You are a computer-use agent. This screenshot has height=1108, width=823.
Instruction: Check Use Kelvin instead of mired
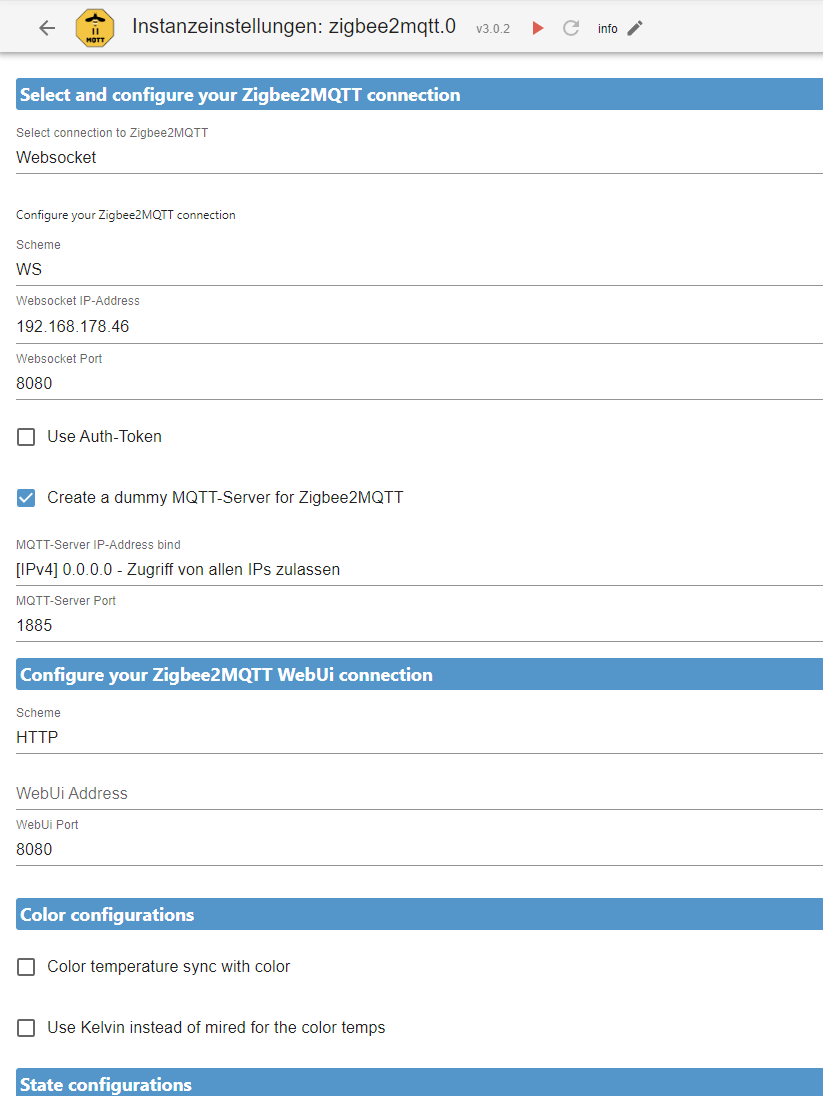[x=26, y=1027]
